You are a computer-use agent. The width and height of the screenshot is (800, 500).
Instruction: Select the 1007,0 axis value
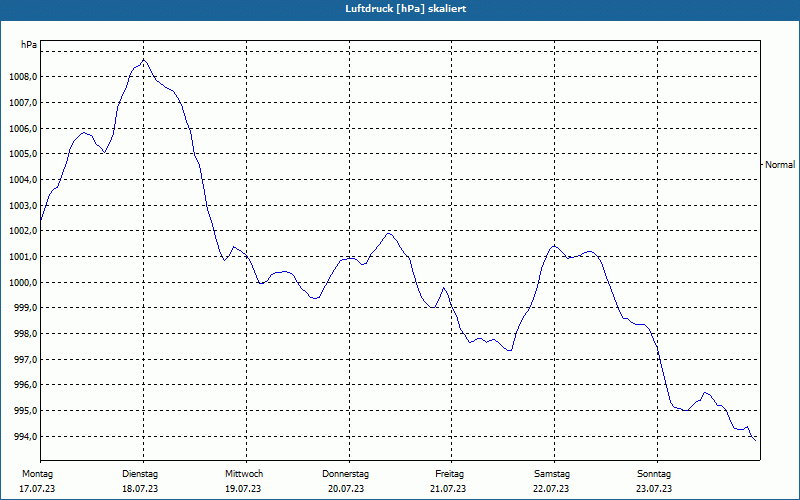22,103
